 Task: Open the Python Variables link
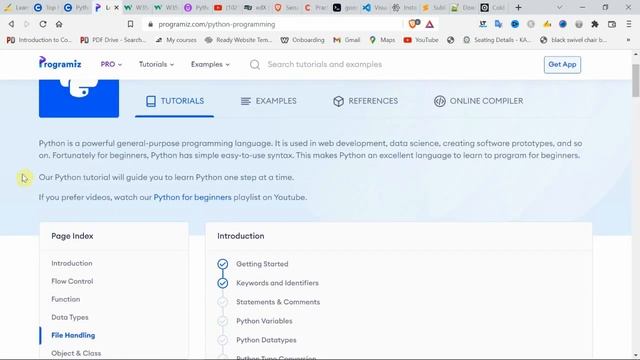tap(264, 321)
